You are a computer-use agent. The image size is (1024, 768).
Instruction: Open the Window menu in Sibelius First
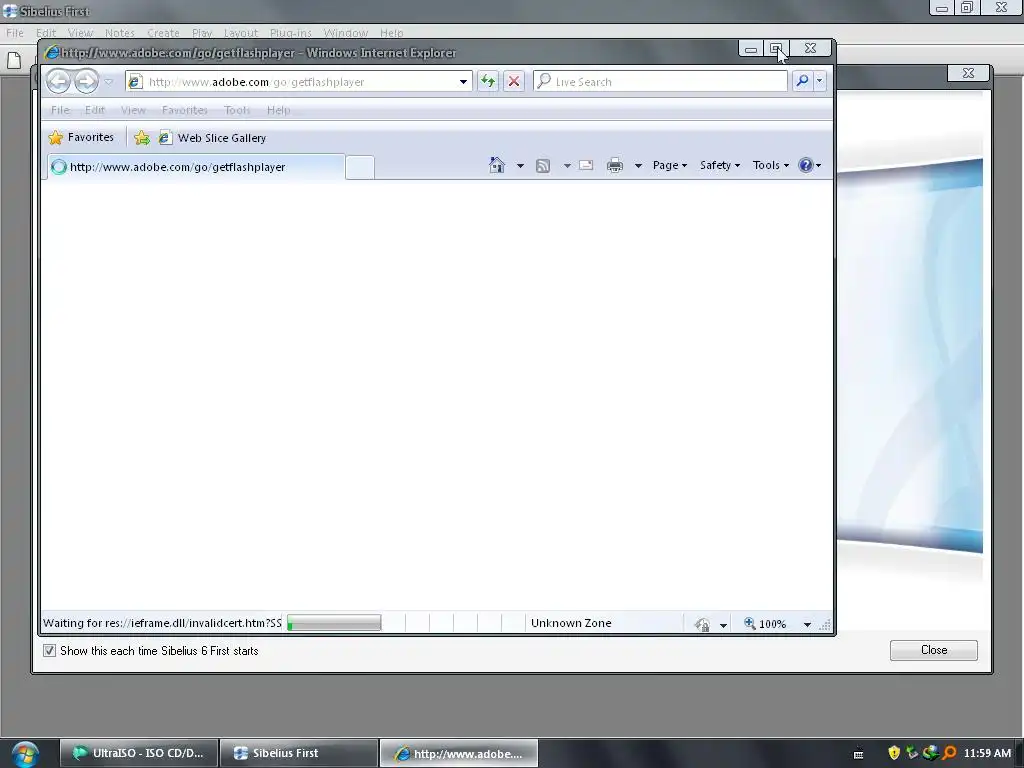click(345, 33)
